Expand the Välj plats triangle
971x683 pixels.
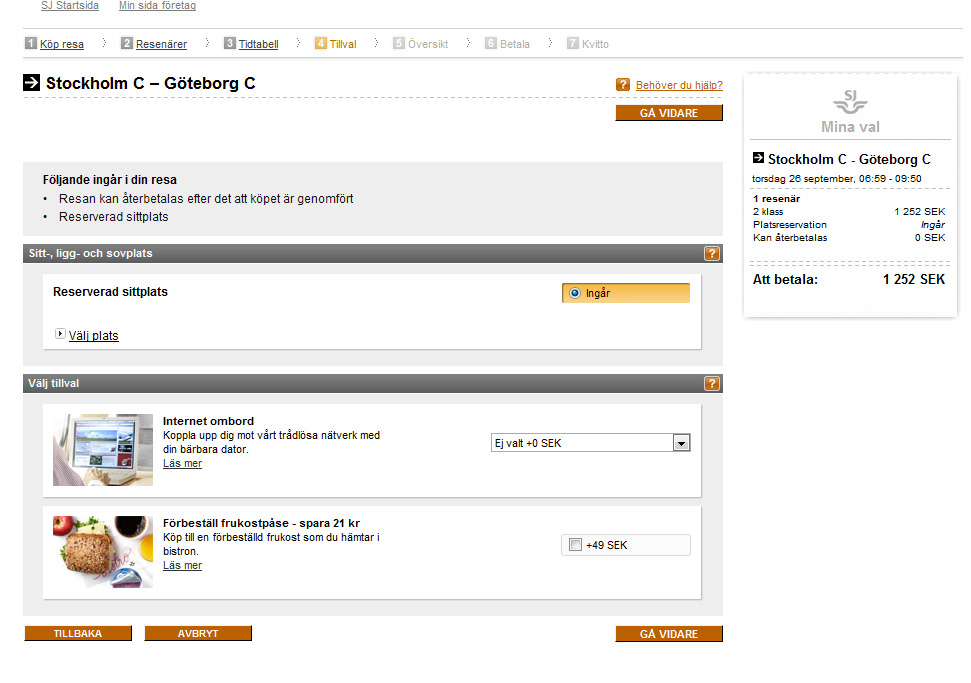tap(60, 334)
